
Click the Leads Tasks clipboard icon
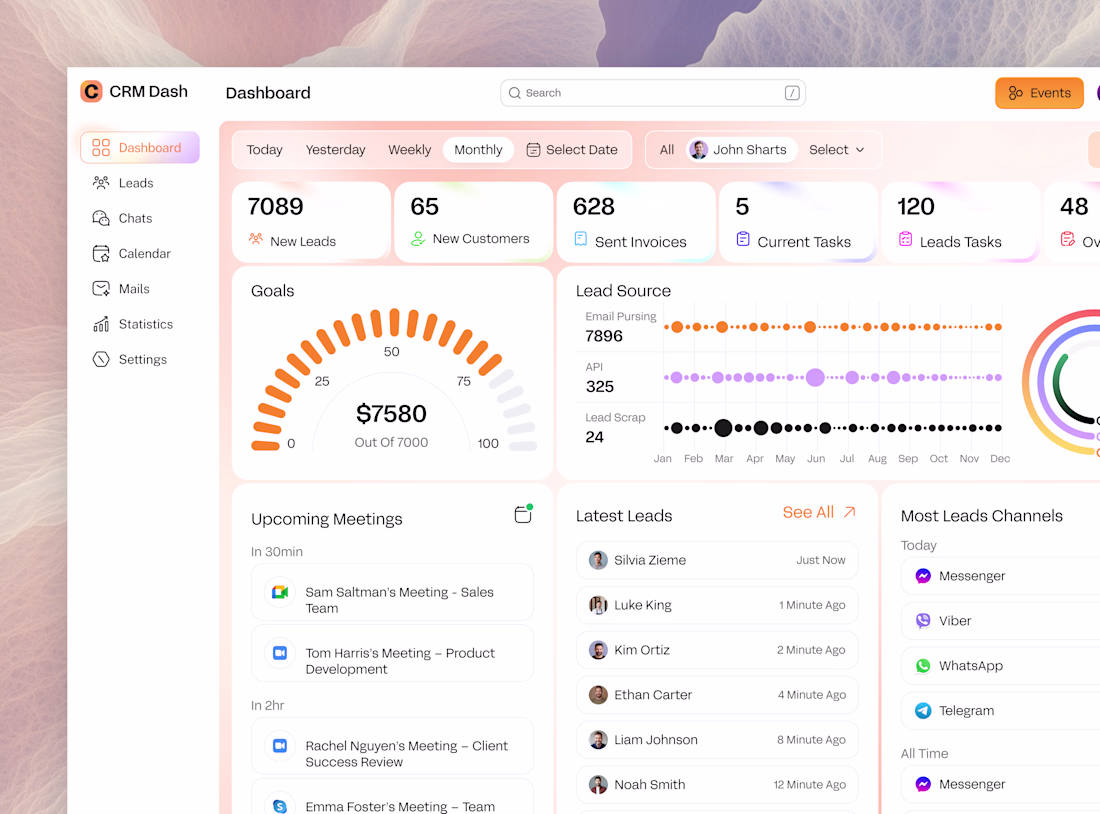pyautogui.click(x=906, y=239)
